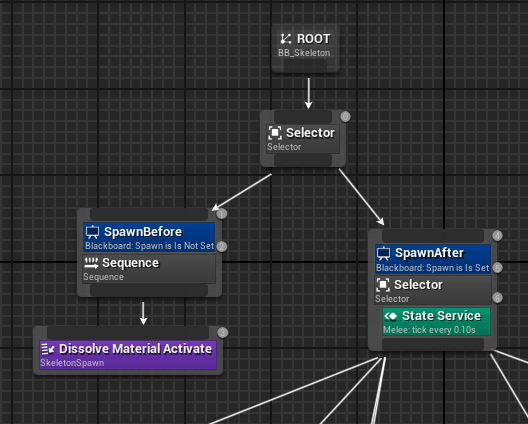The width and height of the screenshot is (528, 424).
Task: Click the SpawnAfter node bottom output pin
Action: [433, 344]
